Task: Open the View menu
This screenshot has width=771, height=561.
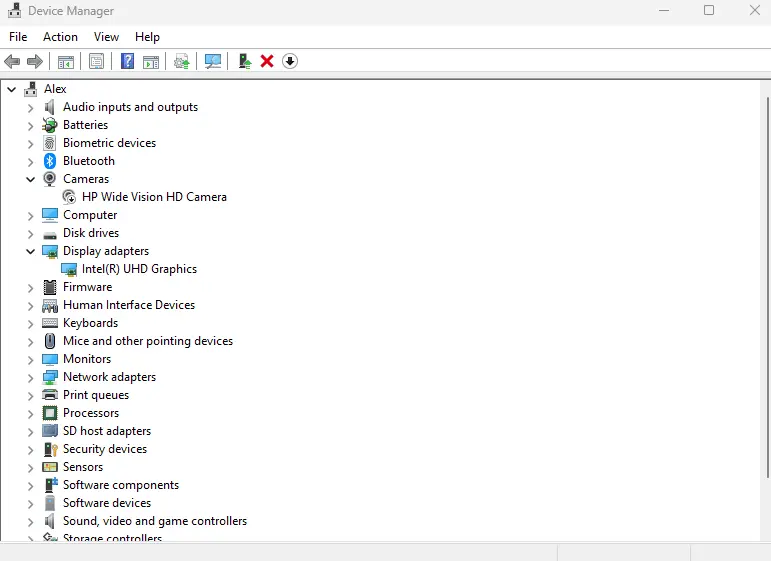Action: (x=106, y=37)
